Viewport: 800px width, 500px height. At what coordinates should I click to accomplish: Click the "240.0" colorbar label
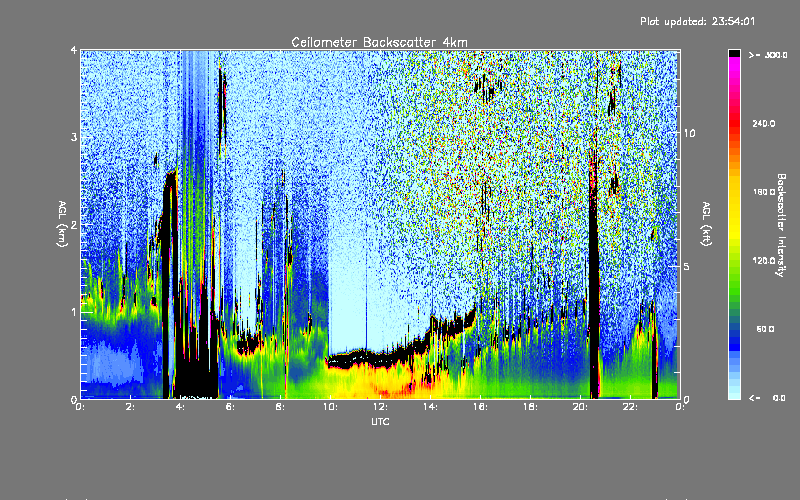click(764, 123)
